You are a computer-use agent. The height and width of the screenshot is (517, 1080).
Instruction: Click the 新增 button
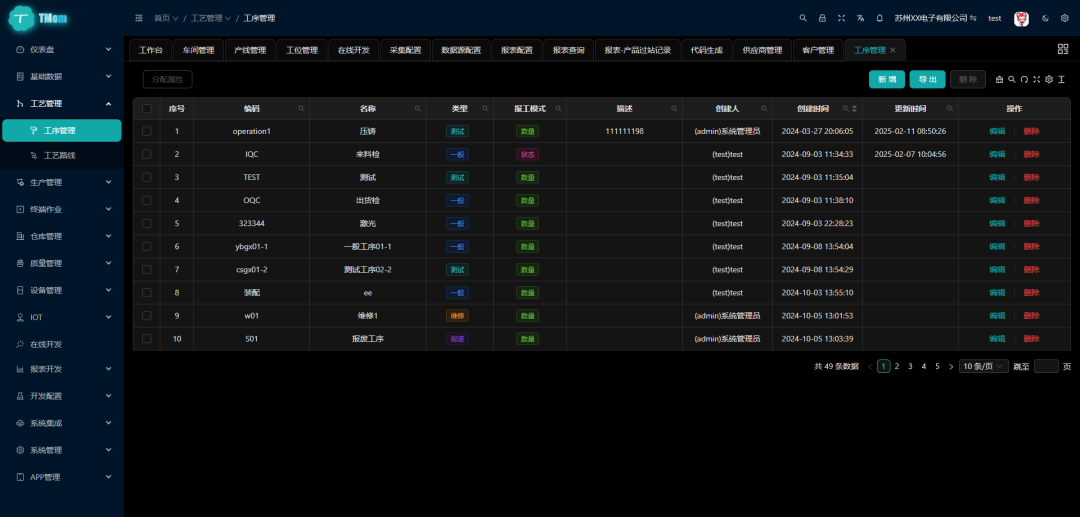tap(886, 79)
